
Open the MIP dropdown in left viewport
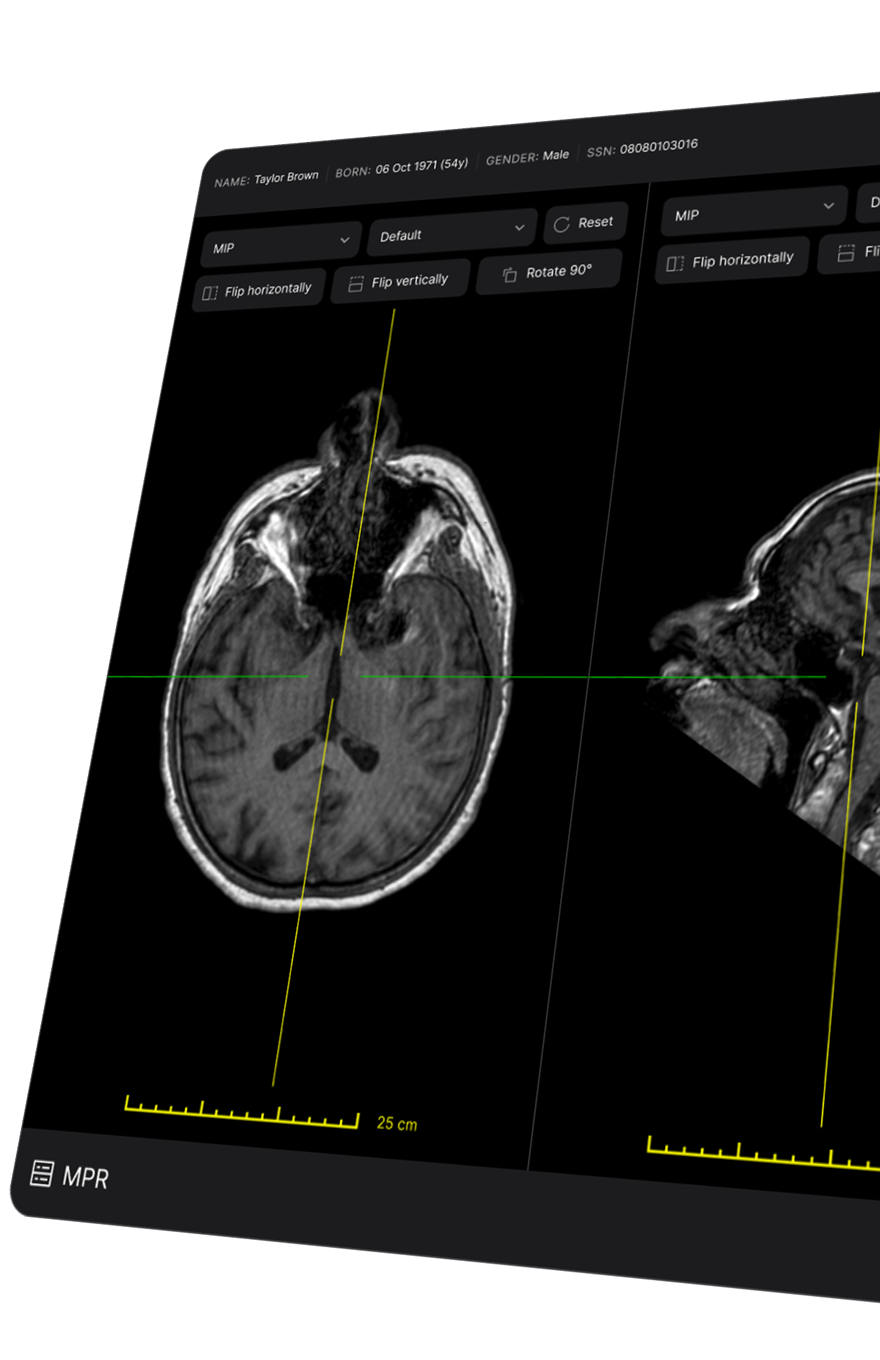(281, 243)
